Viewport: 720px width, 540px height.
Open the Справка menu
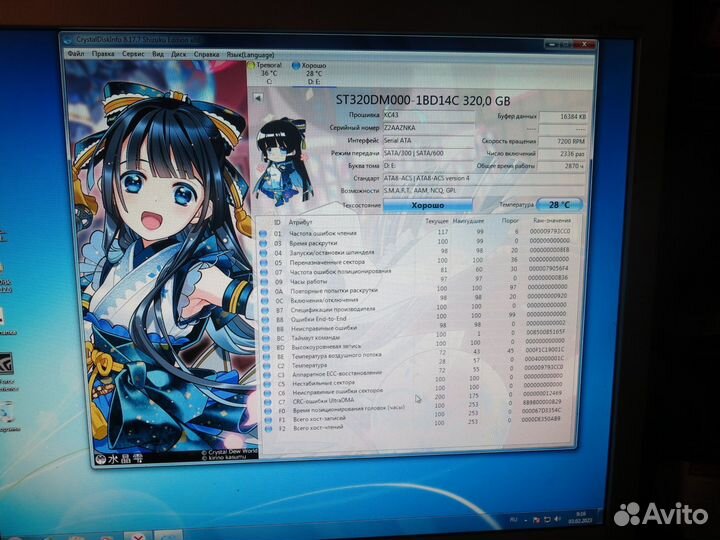[x=208, y=55]
